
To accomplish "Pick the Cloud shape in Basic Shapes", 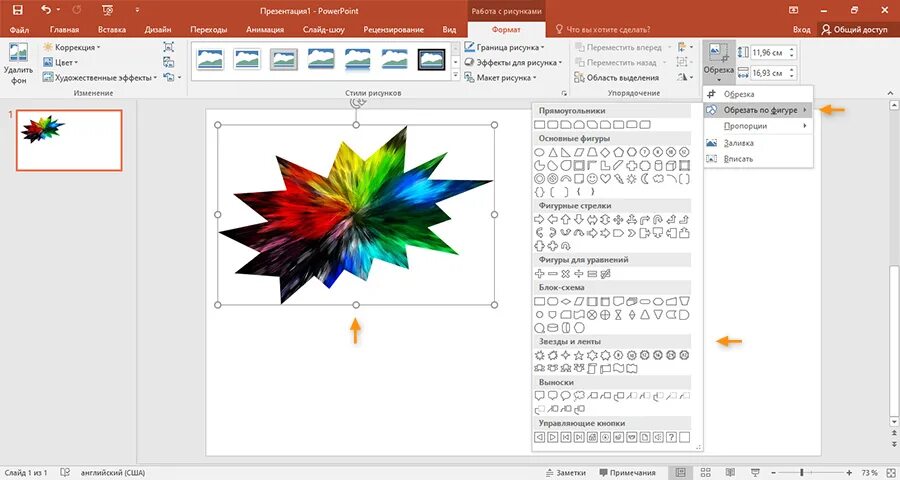I will click(658, 179).
